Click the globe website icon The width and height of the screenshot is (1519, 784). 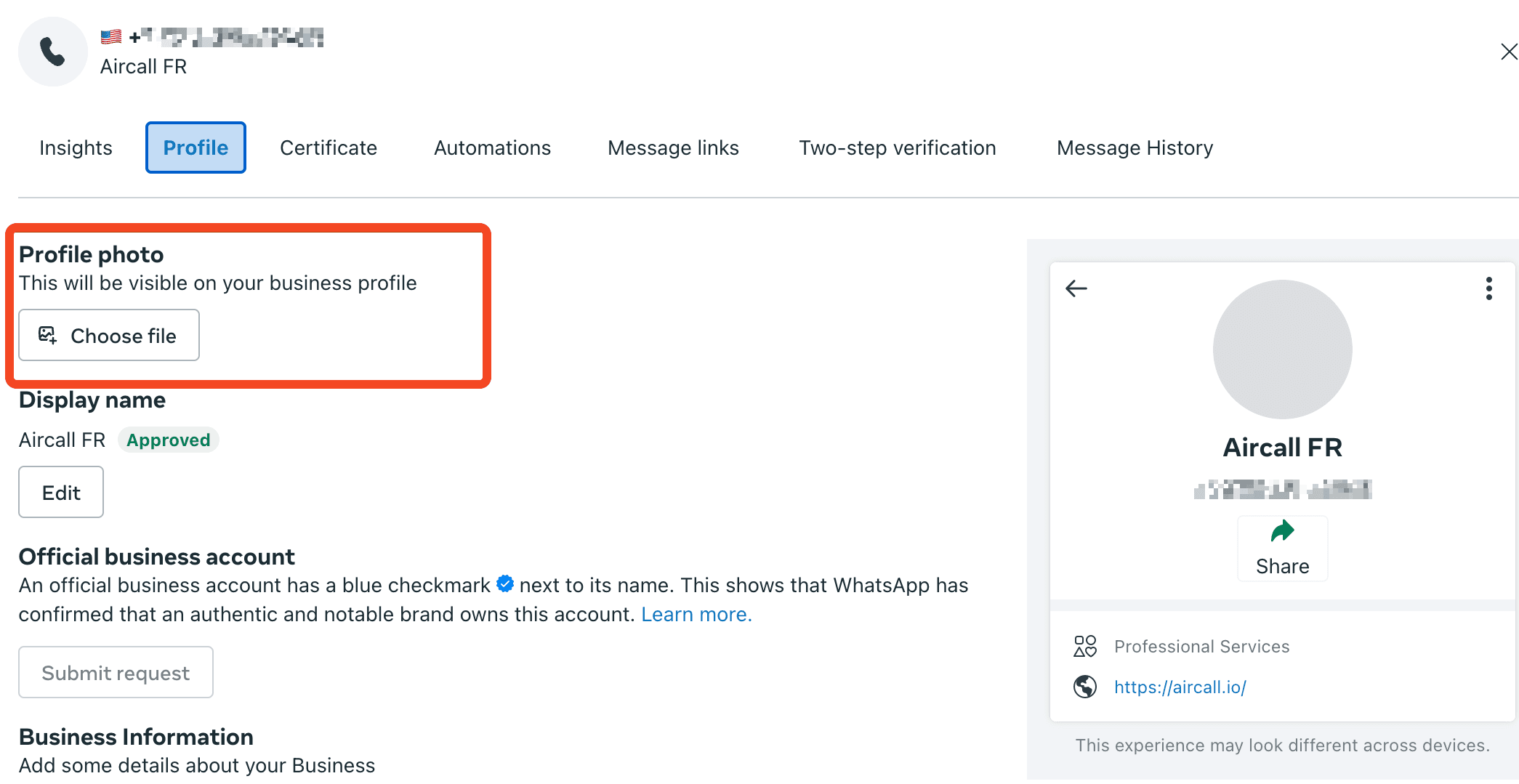pos(1085,687)
